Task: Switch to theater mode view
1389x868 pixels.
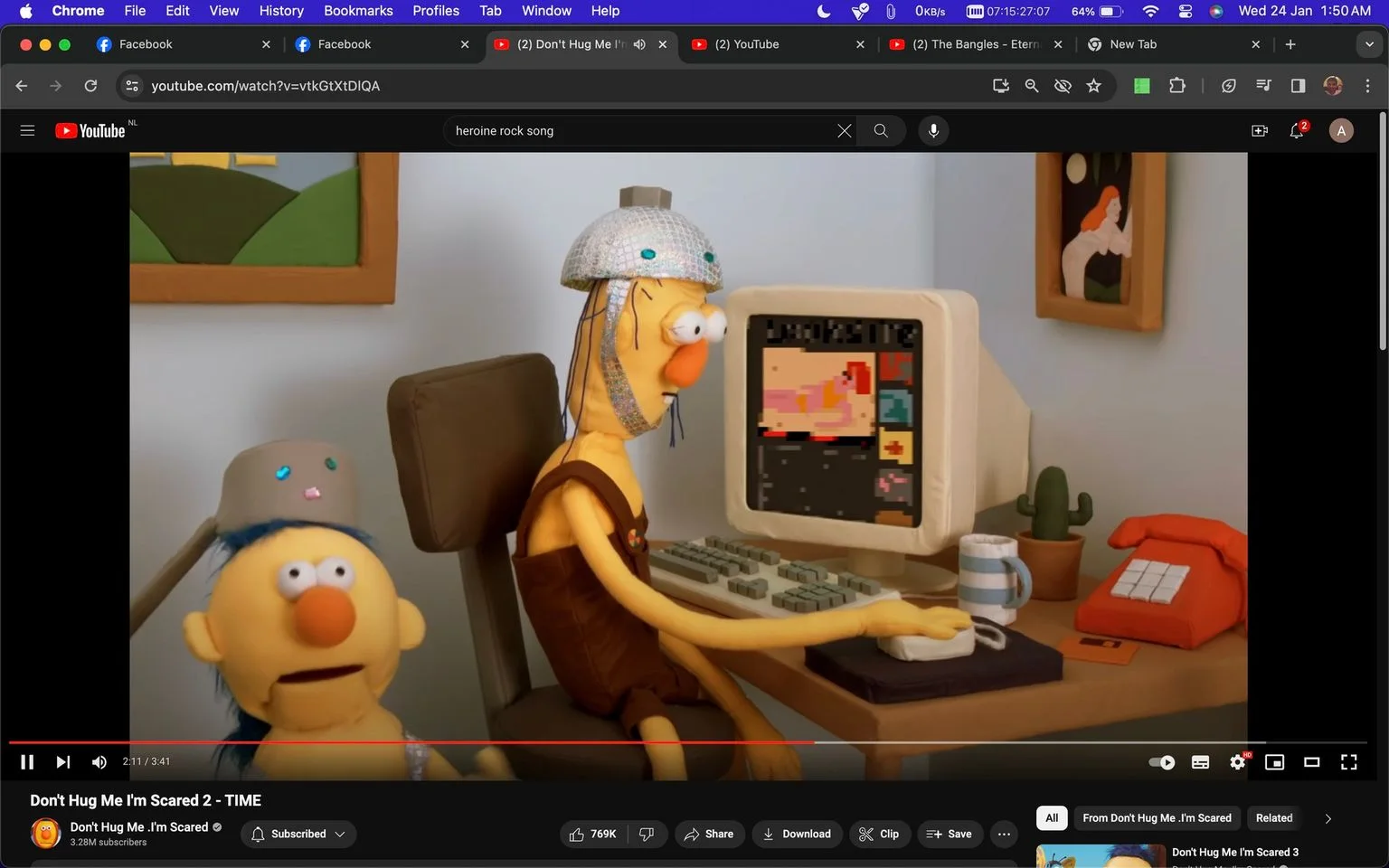Action: 1311,762
